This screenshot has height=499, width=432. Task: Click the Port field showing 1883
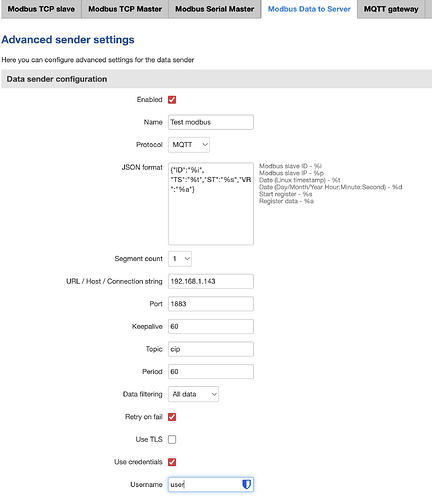point(211,304)
